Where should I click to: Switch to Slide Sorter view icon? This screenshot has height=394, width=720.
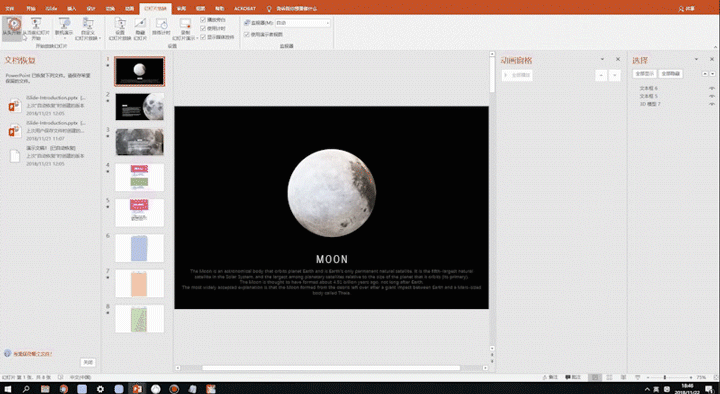tap(609, 377)
